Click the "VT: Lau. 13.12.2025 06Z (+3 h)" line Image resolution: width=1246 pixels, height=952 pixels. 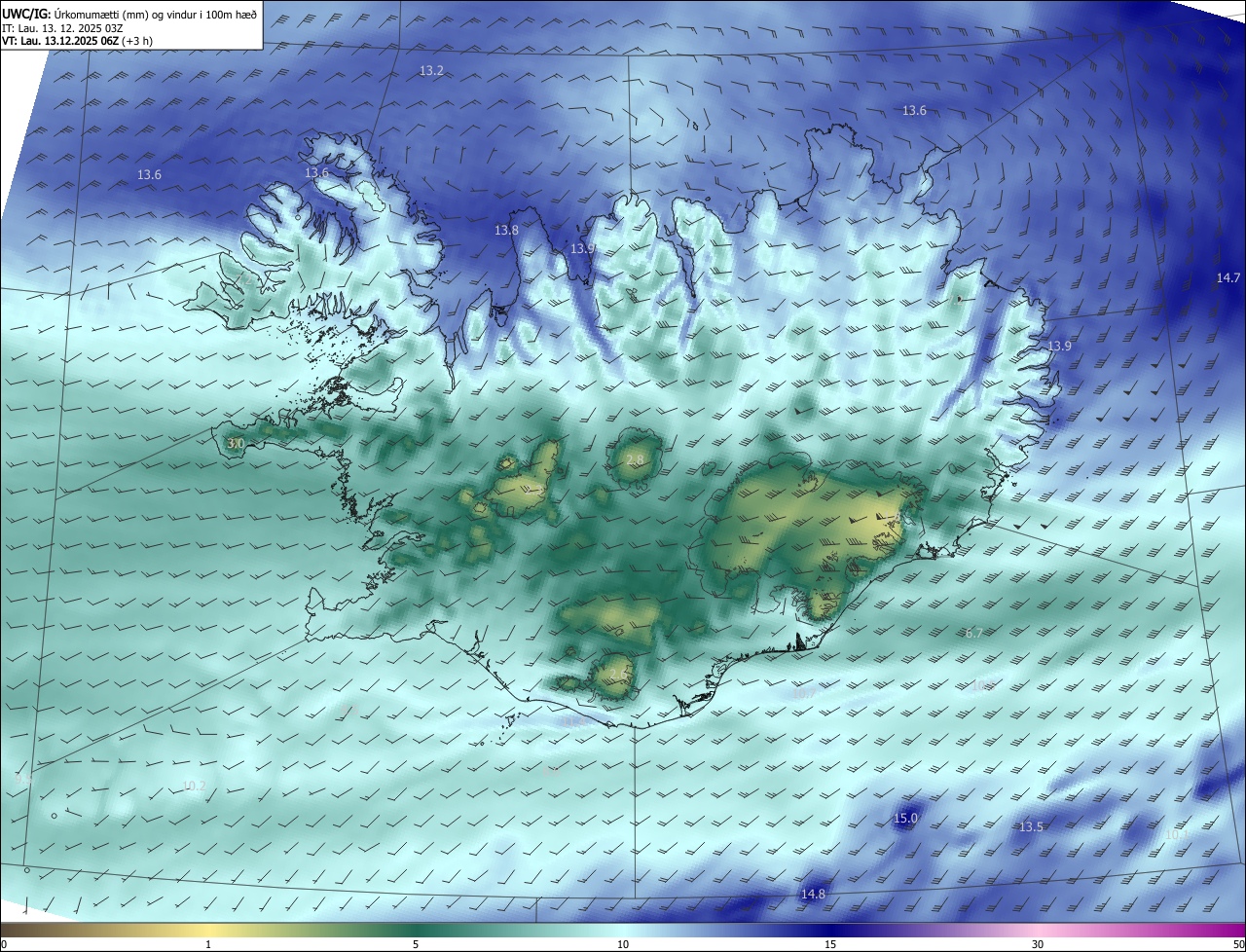coord(78,41)
